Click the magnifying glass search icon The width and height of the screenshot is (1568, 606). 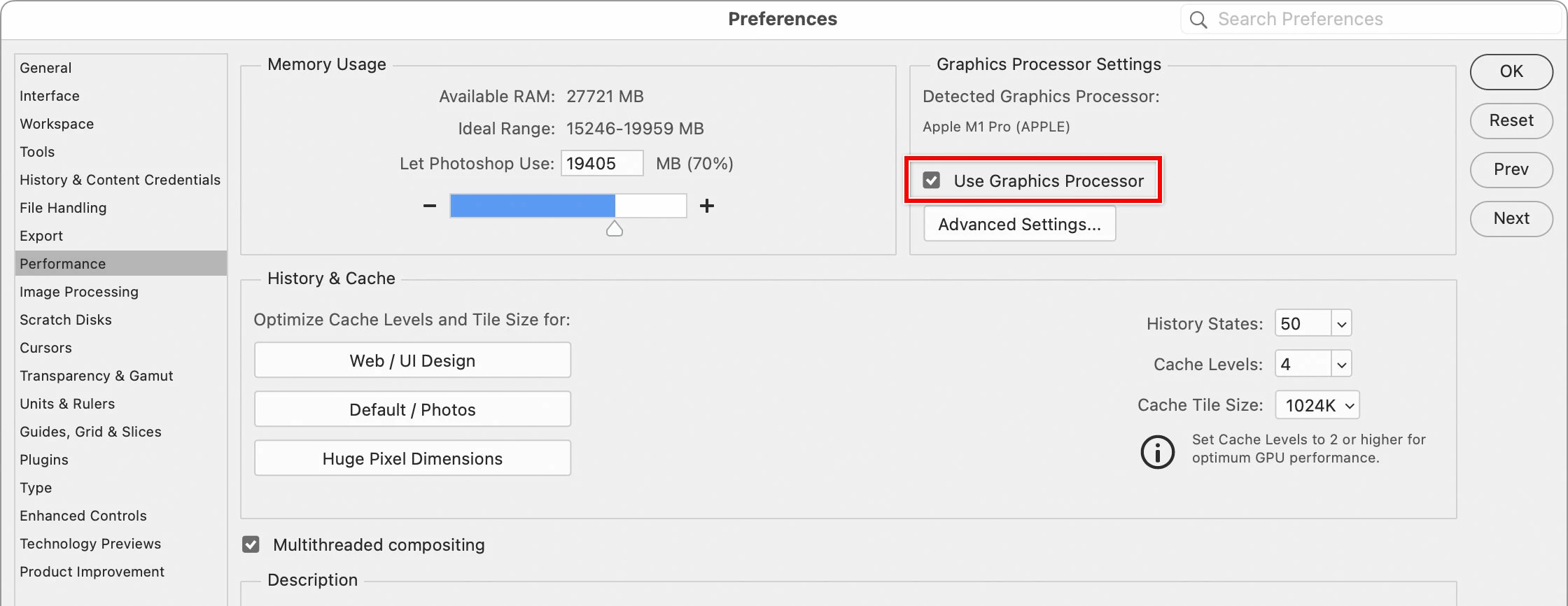(1198, 20)
